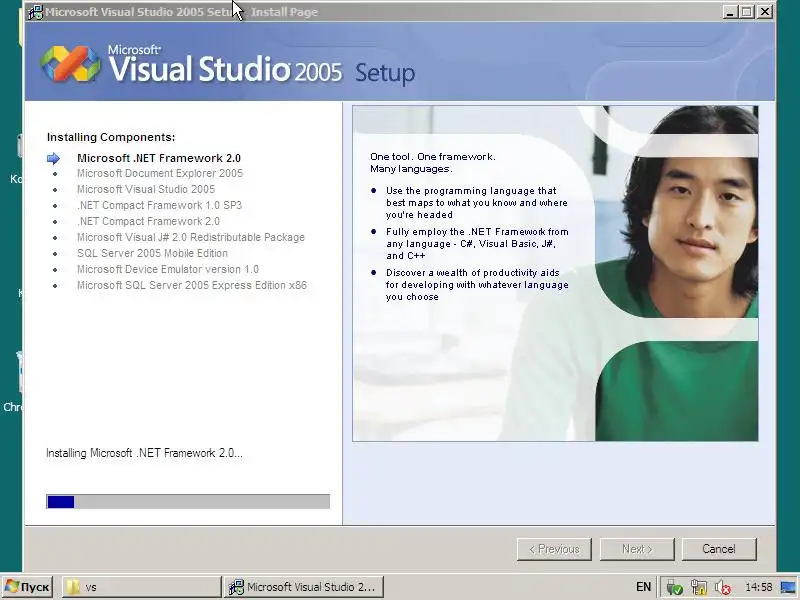Select Microsoft Document Explorer 2005 entry
The image size is (800, 600).
click(160, 173)
